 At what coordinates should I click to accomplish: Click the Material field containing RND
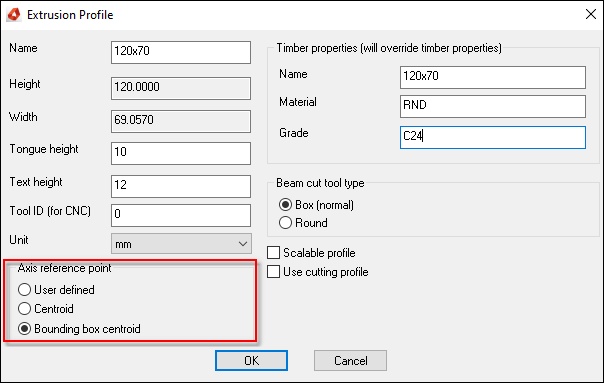(493, 106)
